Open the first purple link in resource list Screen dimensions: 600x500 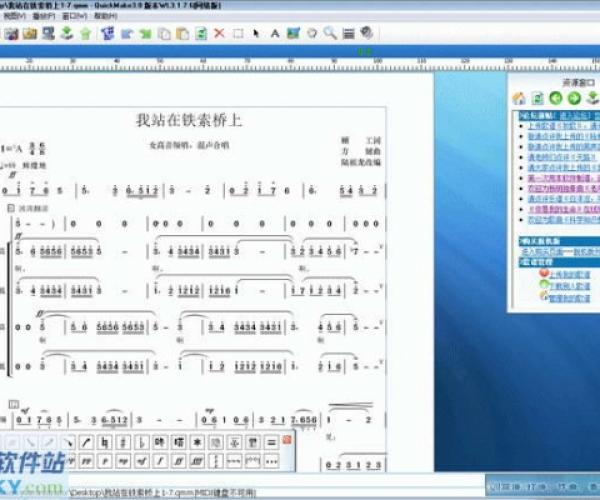click(x=564, y=178)
